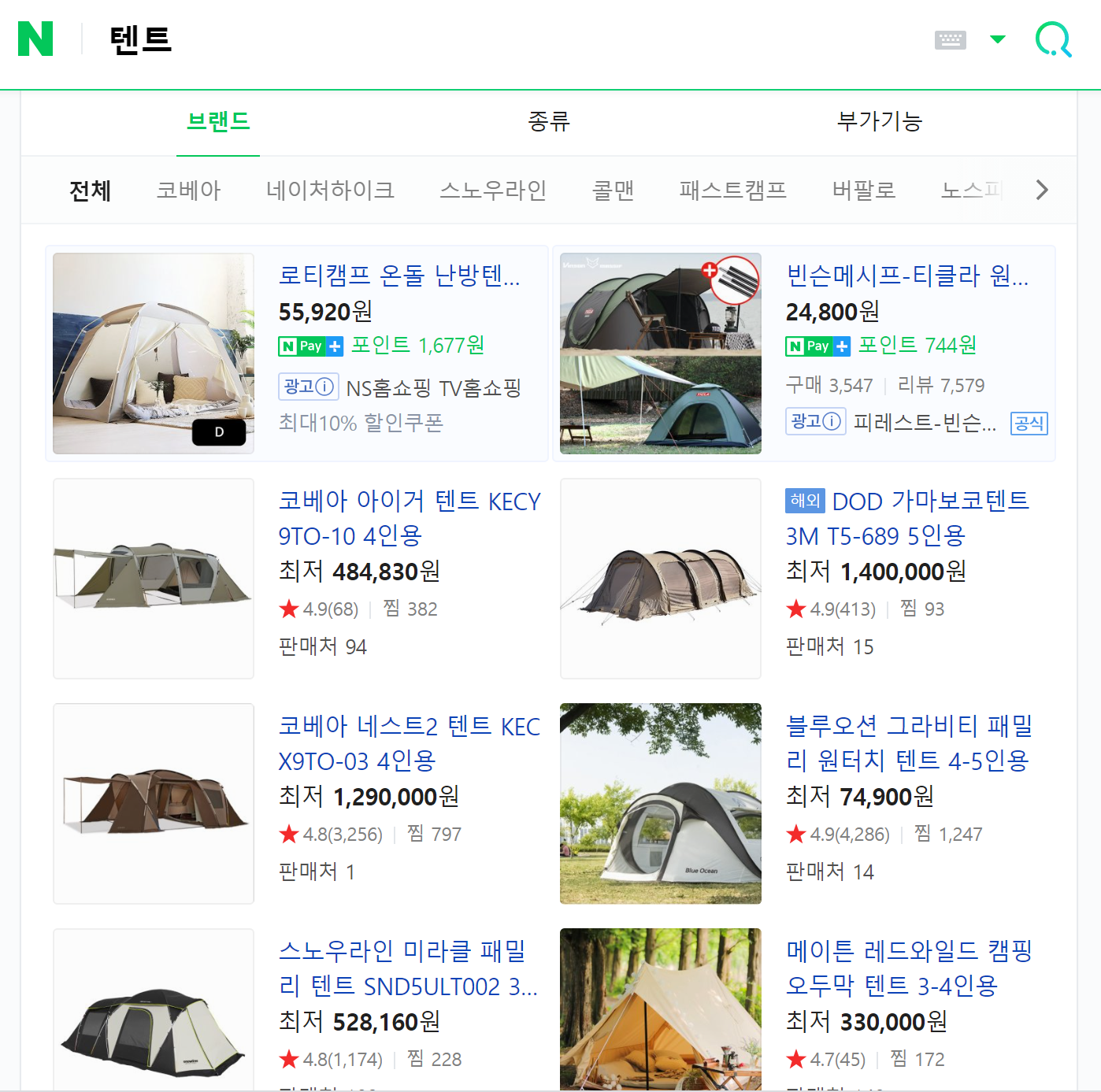Select the 전체 brand filter

click(x=91, y=191)
